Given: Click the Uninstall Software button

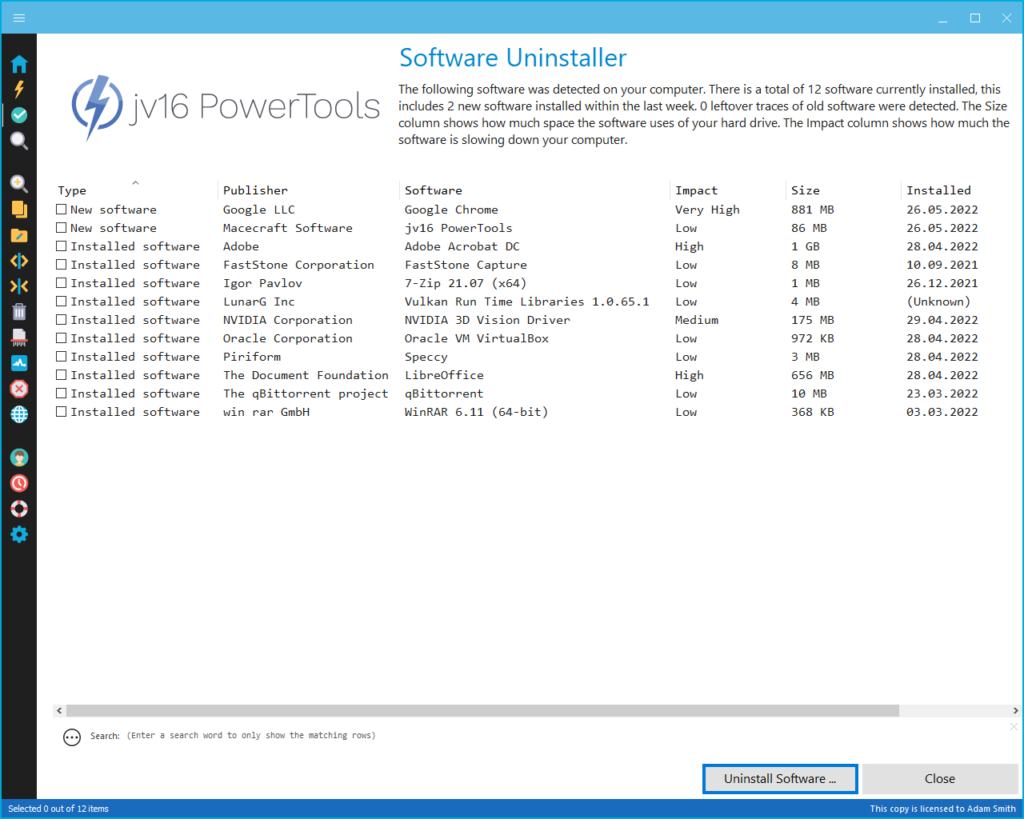Looking at the screenshot, I should 780,779.
